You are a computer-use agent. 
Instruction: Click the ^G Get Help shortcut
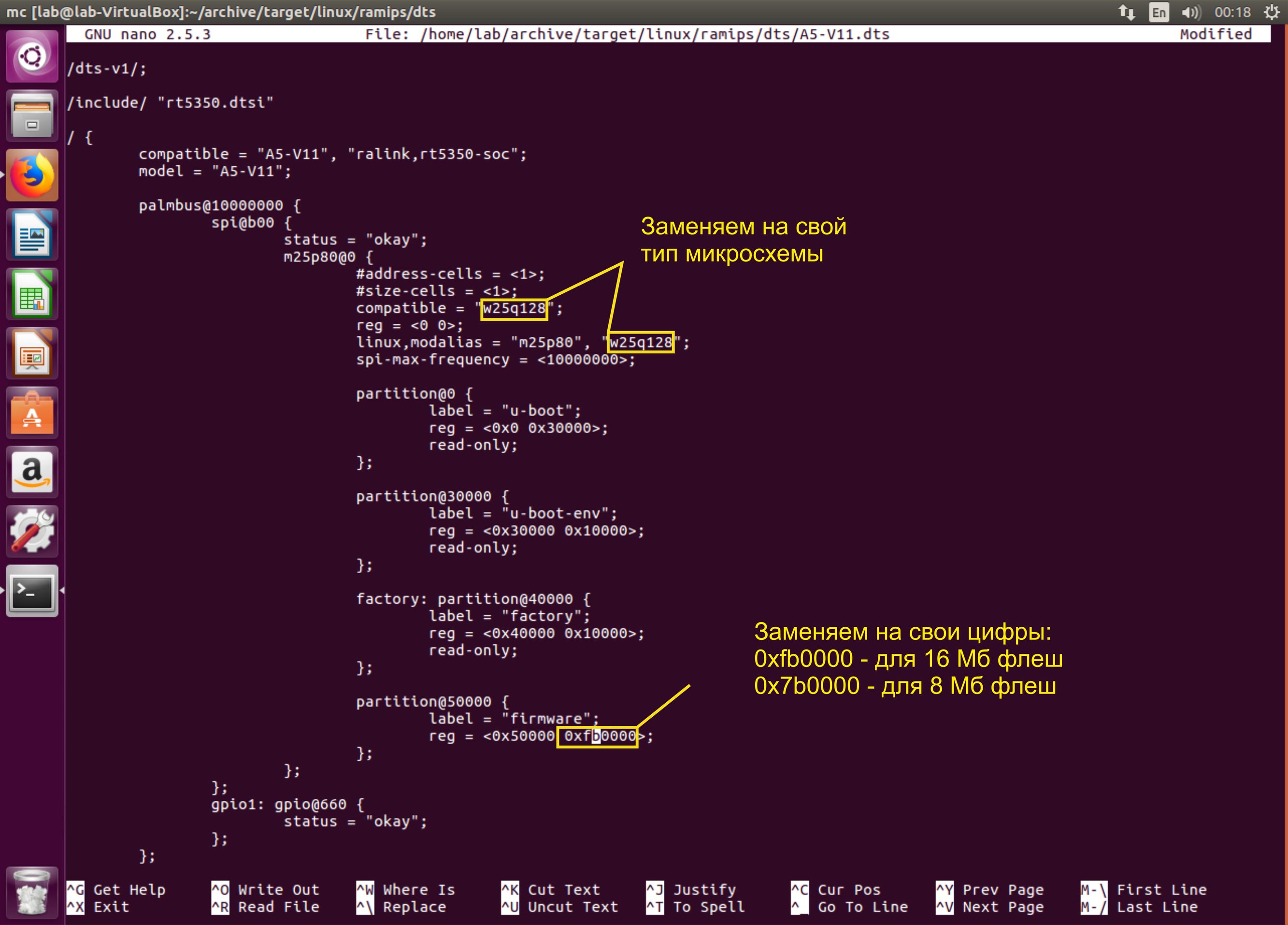[x=116, y=889]
